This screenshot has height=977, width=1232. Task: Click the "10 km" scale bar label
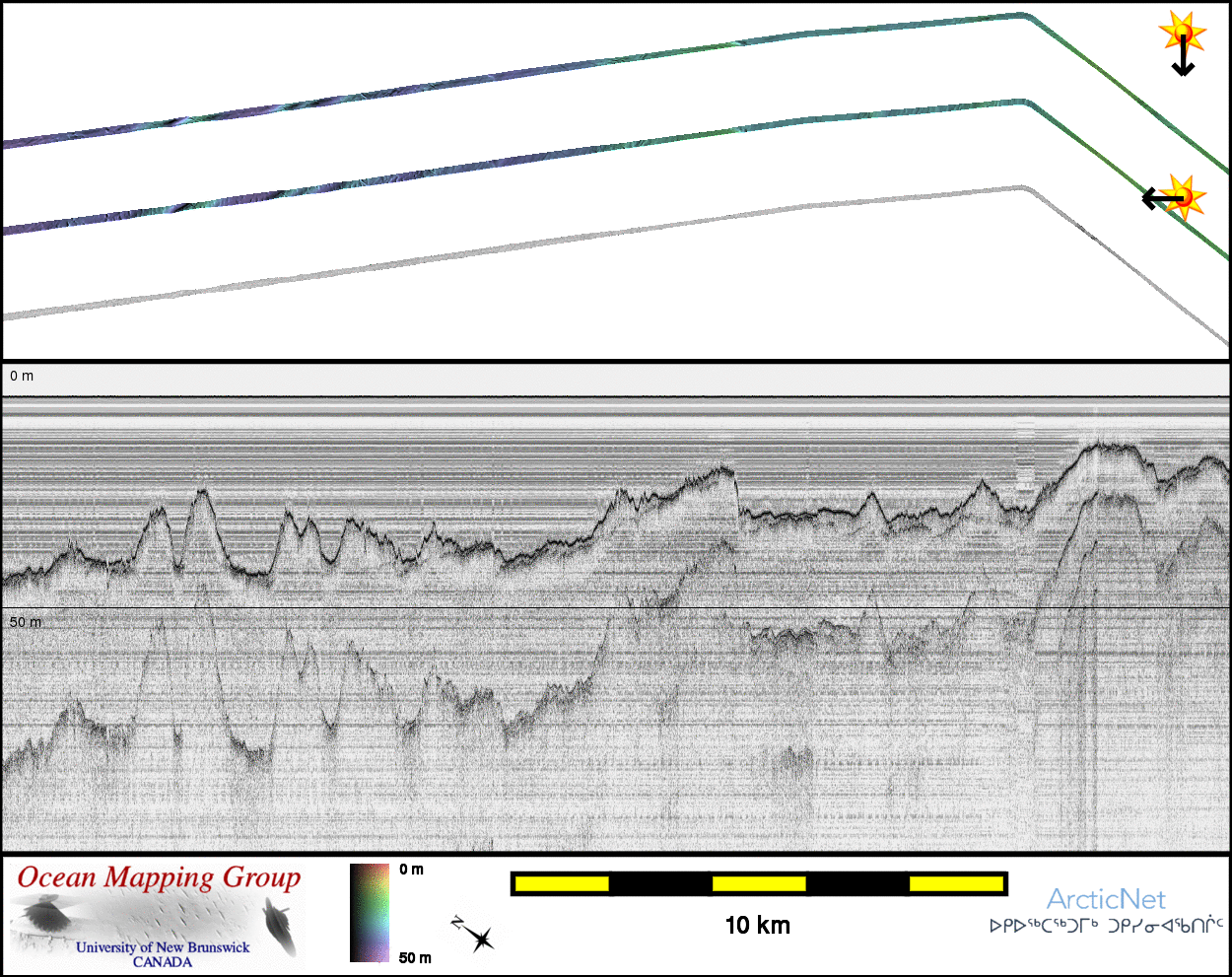tap(757, 925)
